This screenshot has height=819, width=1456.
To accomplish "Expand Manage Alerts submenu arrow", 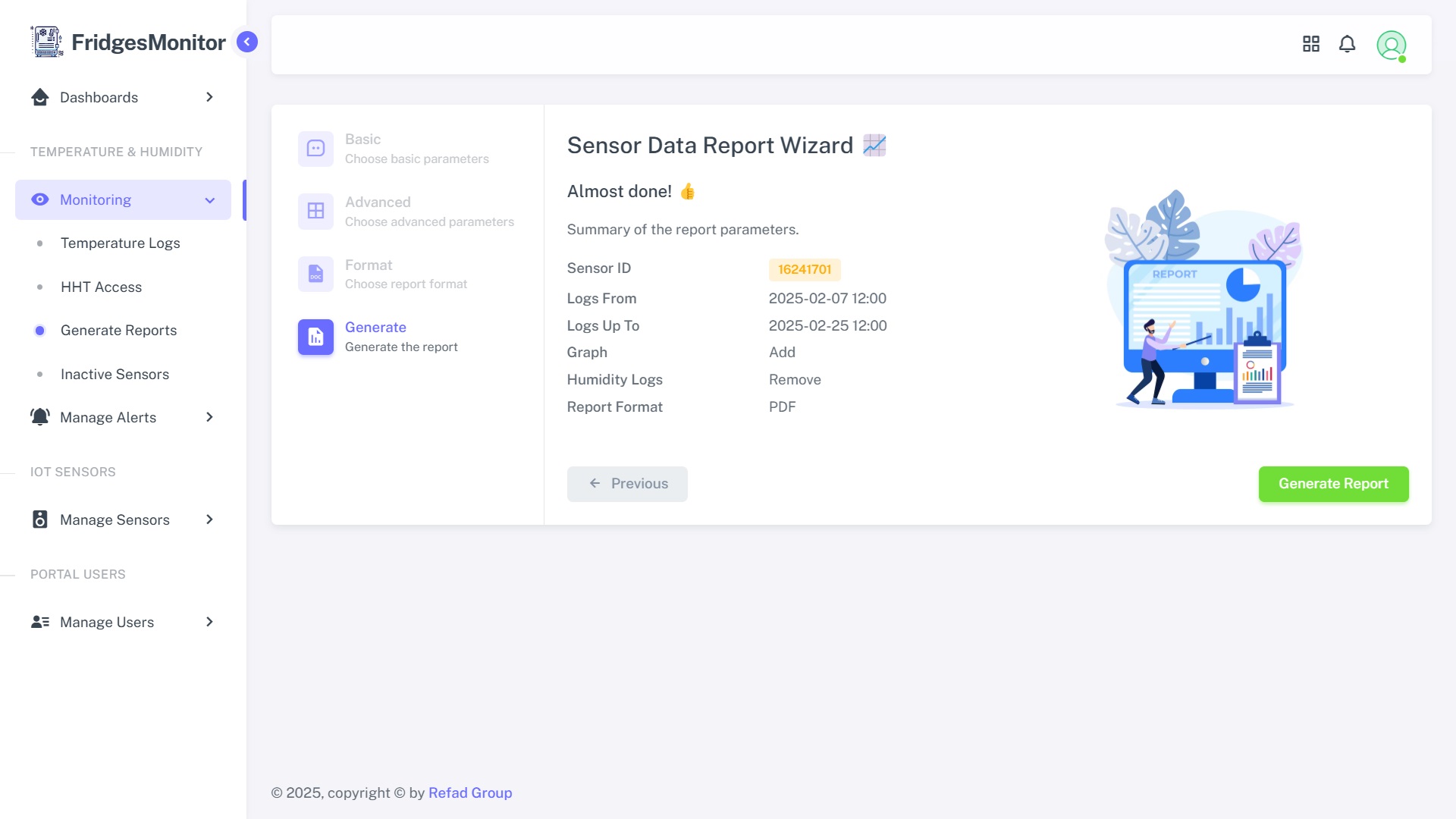I will [x=209, y=417].
